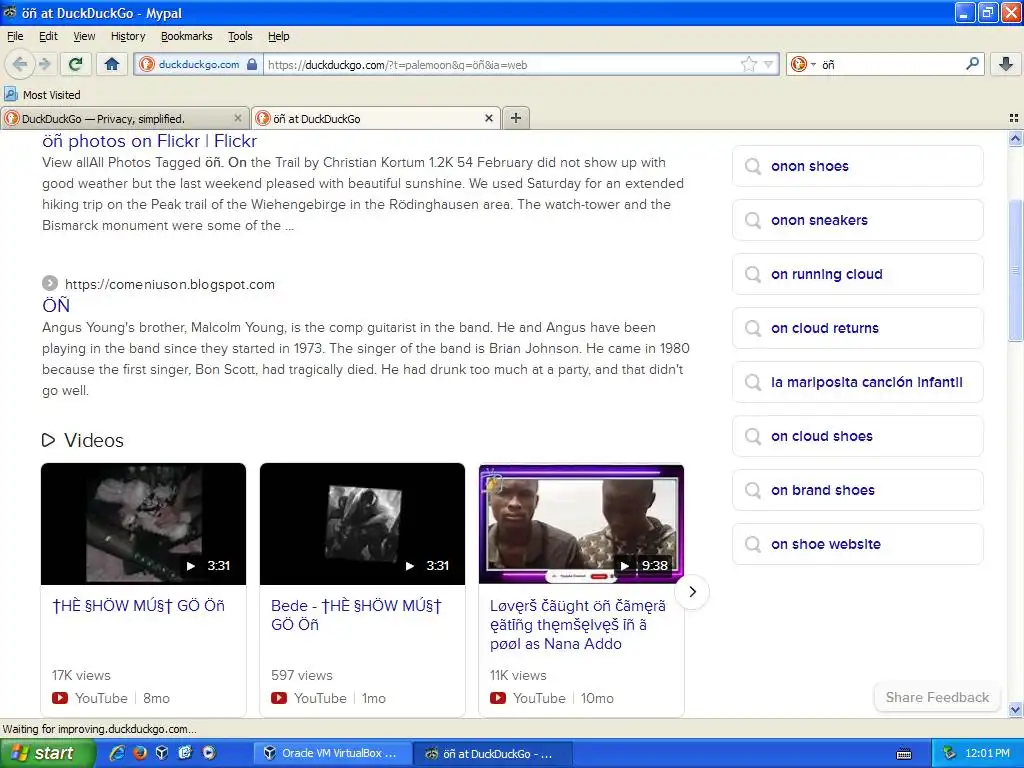Close the 'öñ at DuckDuckGo' tab
Image resolution: width=1024 pixels, height=768 pixels.
click(488, 118)
